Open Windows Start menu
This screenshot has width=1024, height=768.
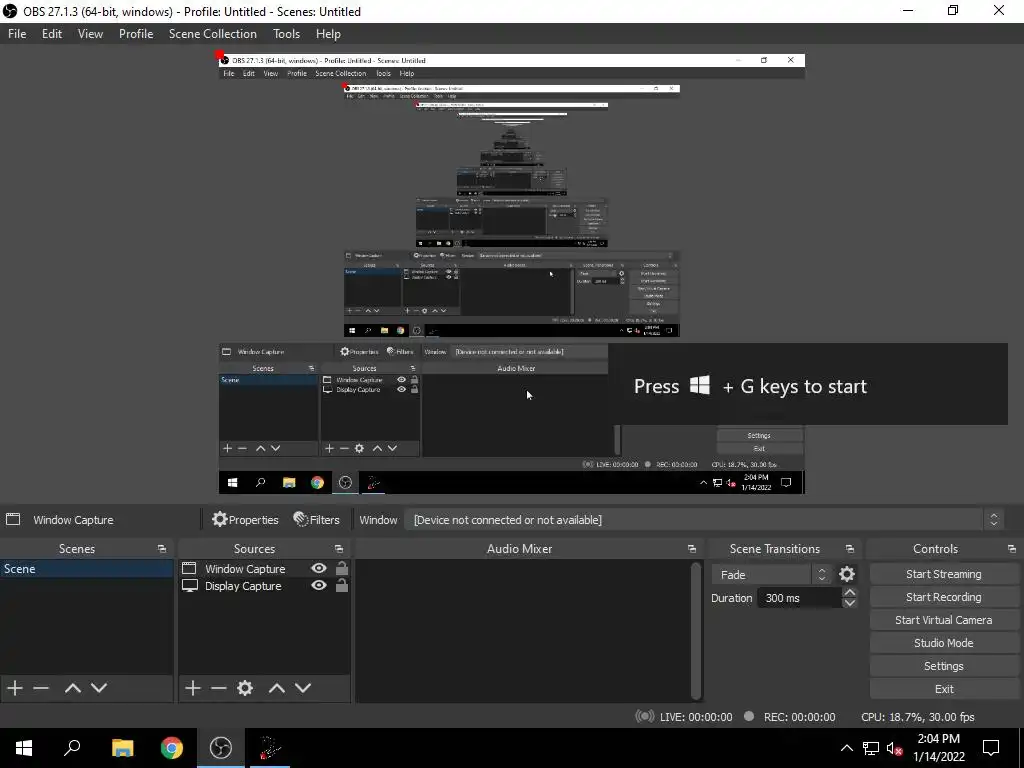24,748
